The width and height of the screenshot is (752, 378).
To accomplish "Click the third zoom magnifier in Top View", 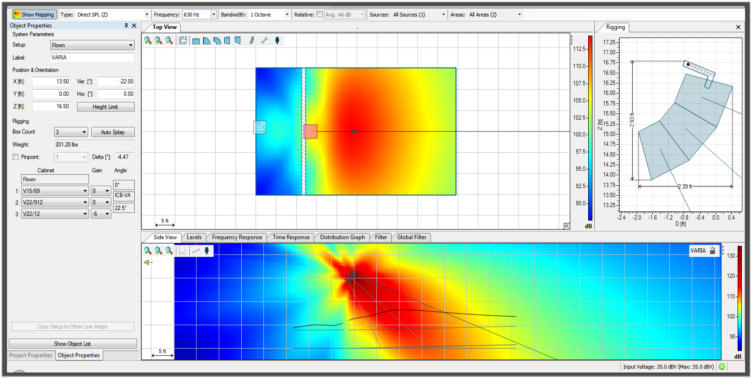I will [x=169, y=41].
